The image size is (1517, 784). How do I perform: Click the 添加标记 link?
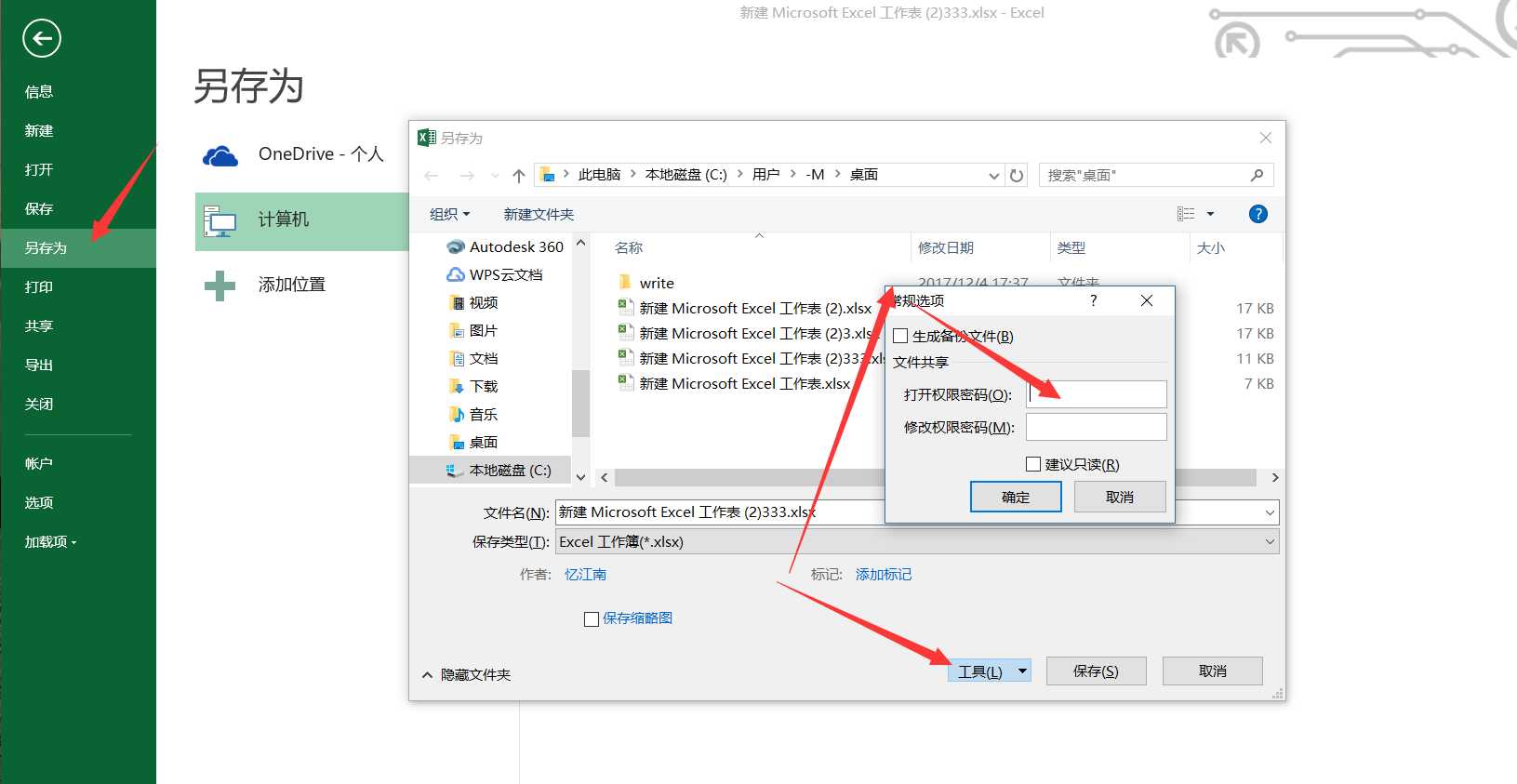(x=884, y=574)
